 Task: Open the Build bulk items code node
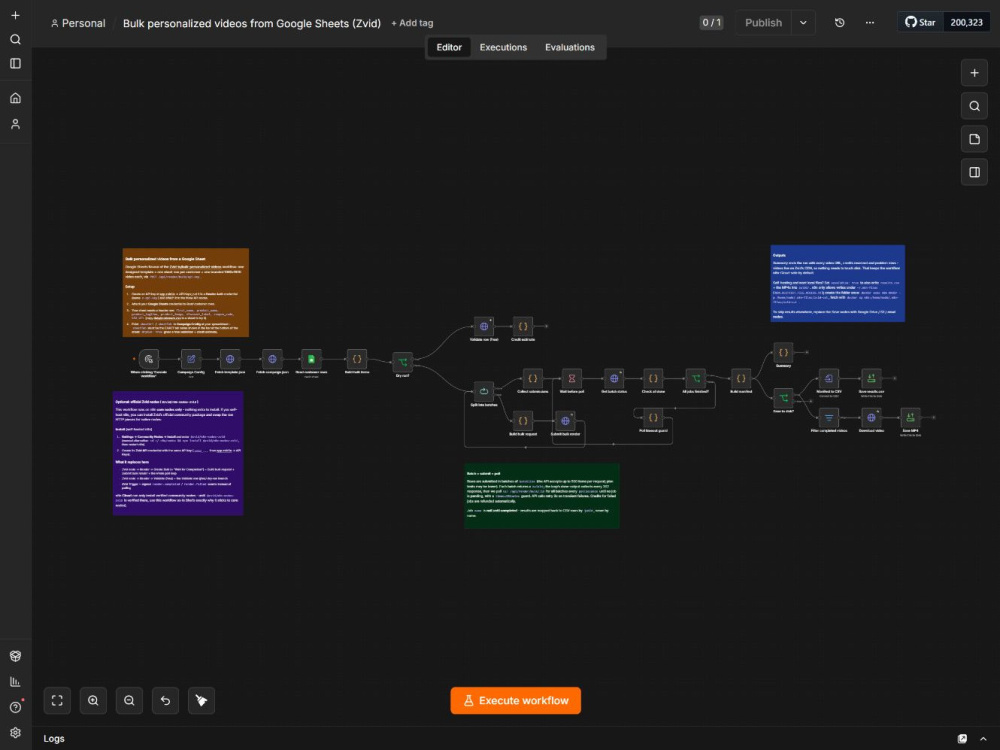click(x=357, y=359)
